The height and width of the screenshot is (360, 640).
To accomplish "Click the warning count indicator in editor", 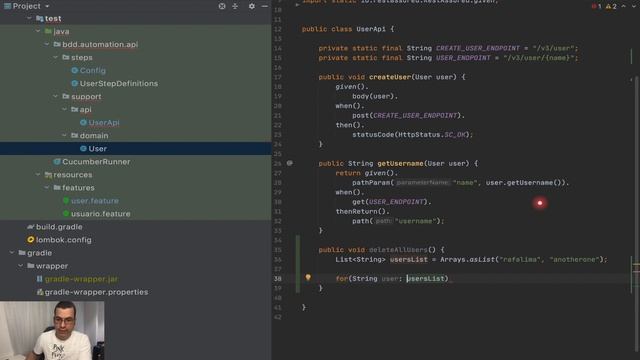I will (611, 7).
